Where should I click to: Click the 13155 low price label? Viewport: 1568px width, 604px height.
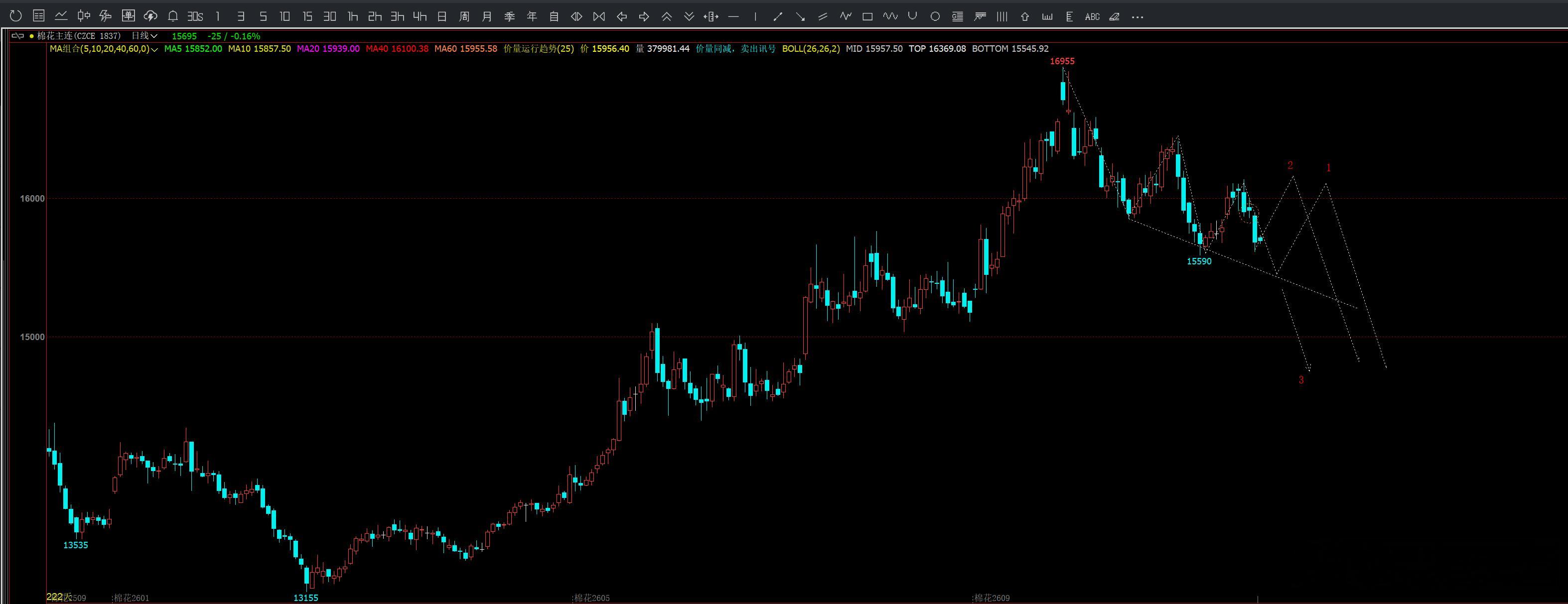click(x=305, y=598)
